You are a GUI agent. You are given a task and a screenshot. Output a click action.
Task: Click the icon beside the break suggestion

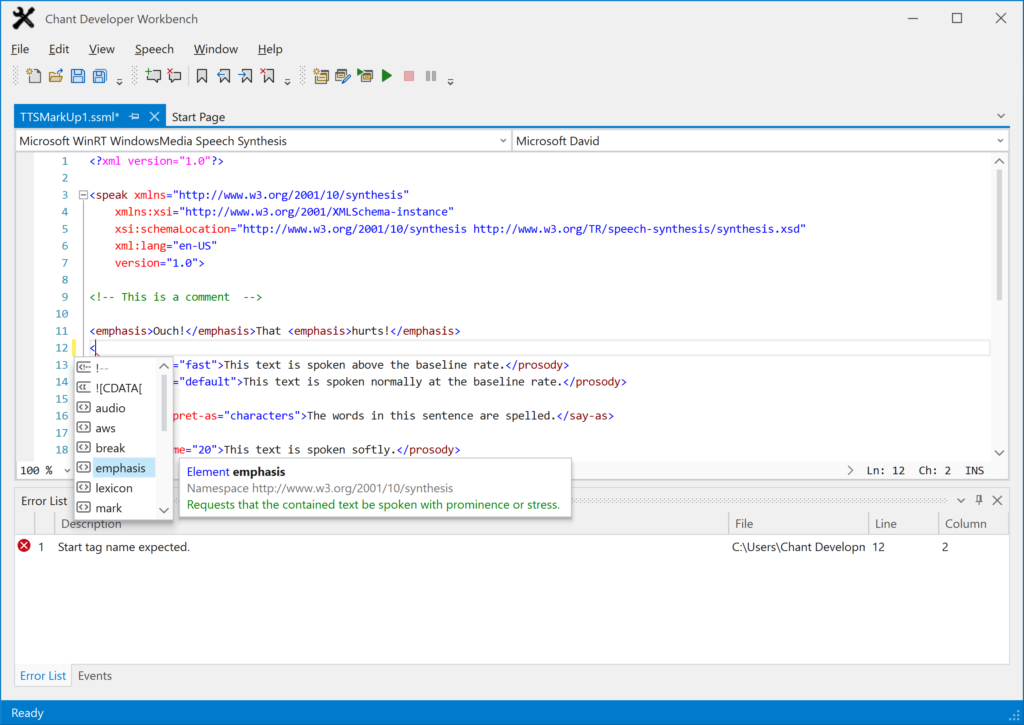coord(84,447)
